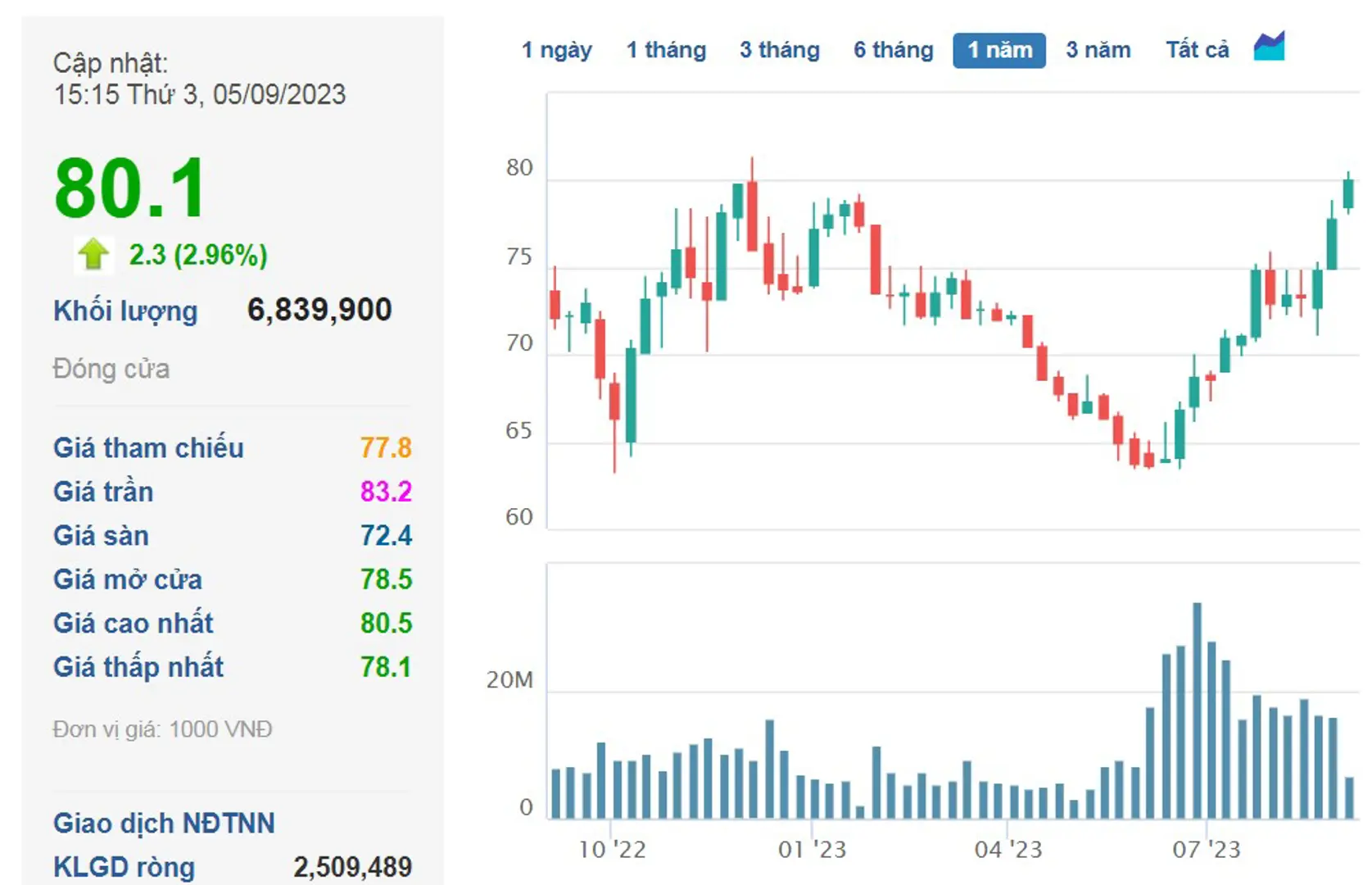Click the Giá thấp nhất label

coord(138,667)
